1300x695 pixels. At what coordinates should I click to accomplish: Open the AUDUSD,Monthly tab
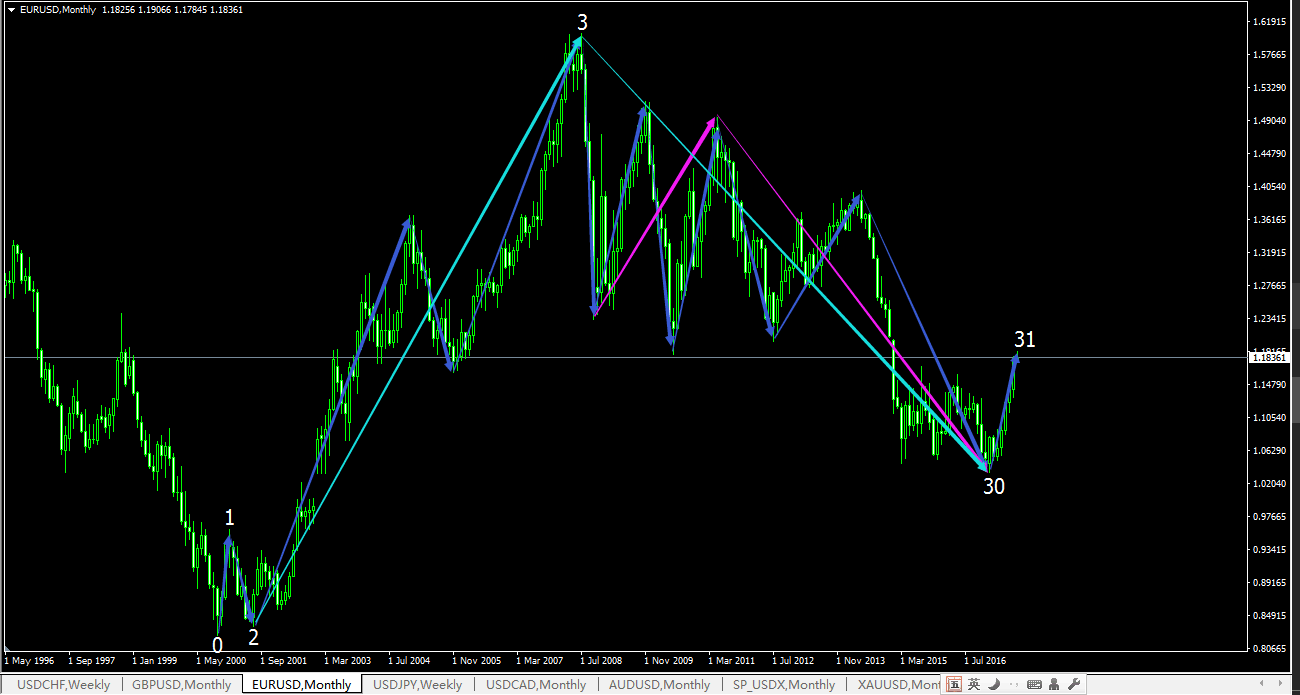tap(659, 684)
